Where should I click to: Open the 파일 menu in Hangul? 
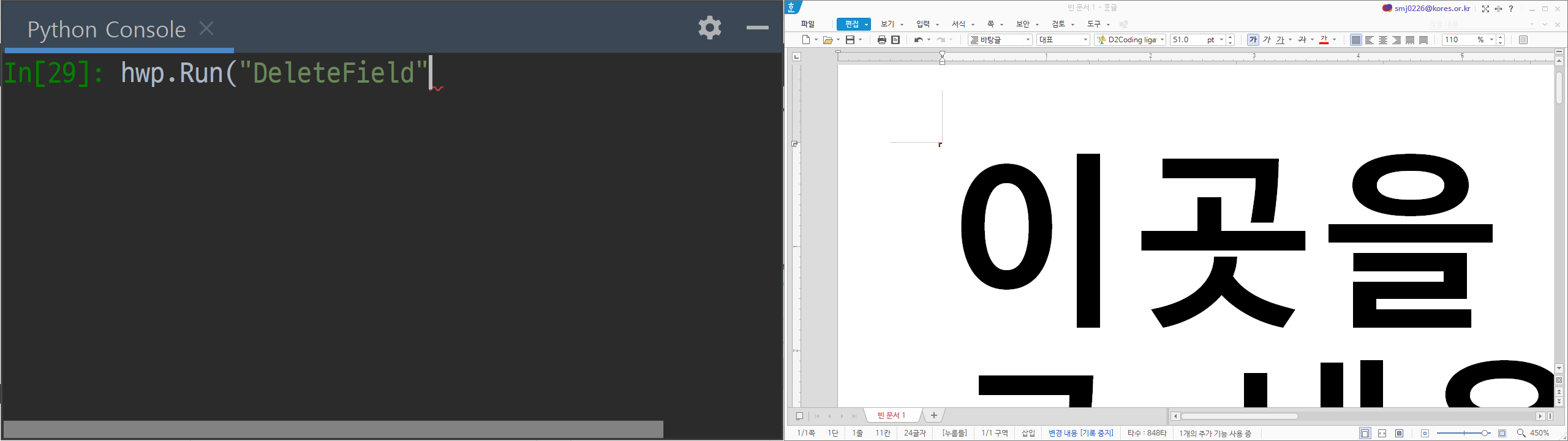pyautogui.click(x=808, y=24)
